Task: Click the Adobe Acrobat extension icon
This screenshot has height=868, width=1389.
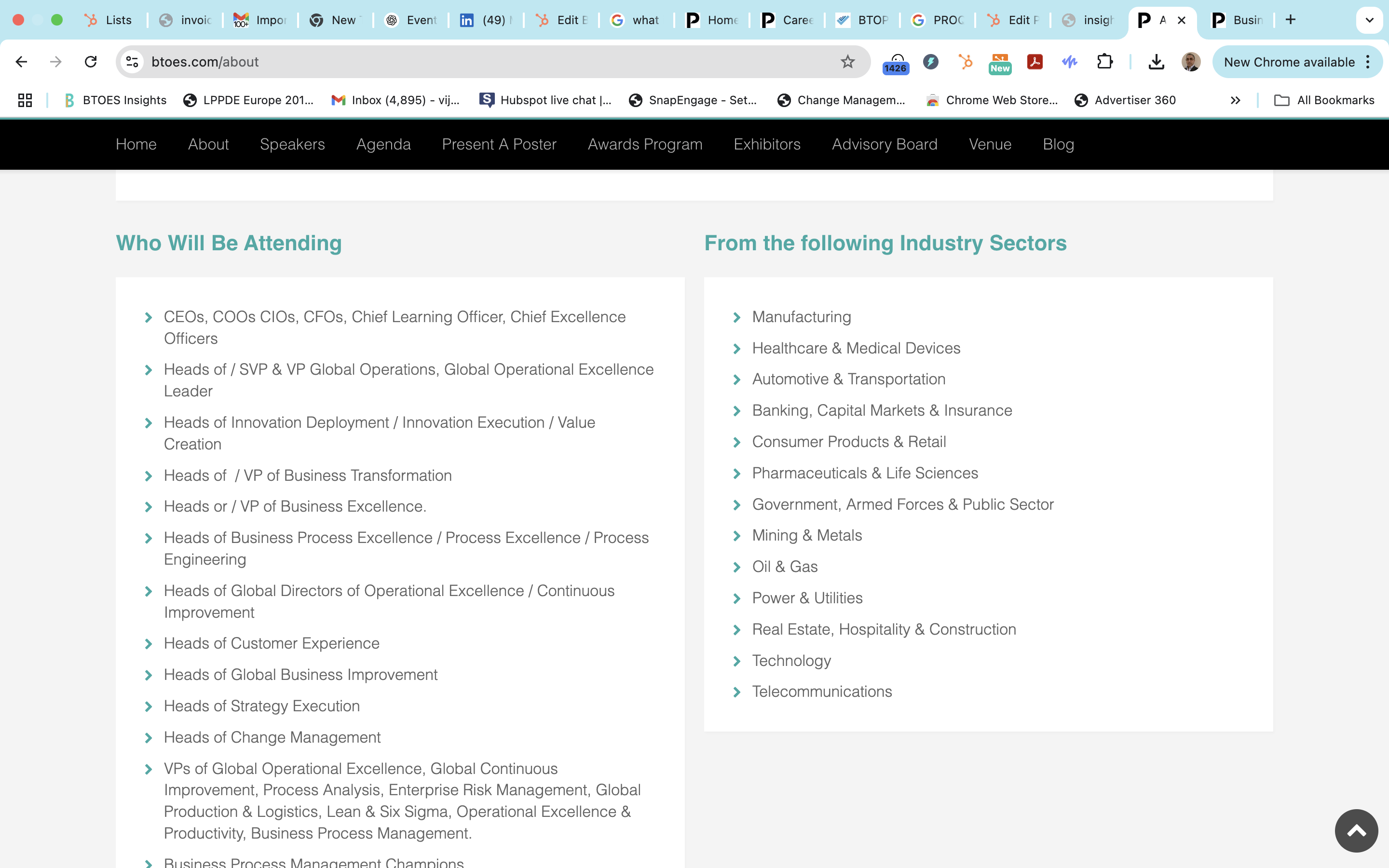Action: tap(1035, 62)
